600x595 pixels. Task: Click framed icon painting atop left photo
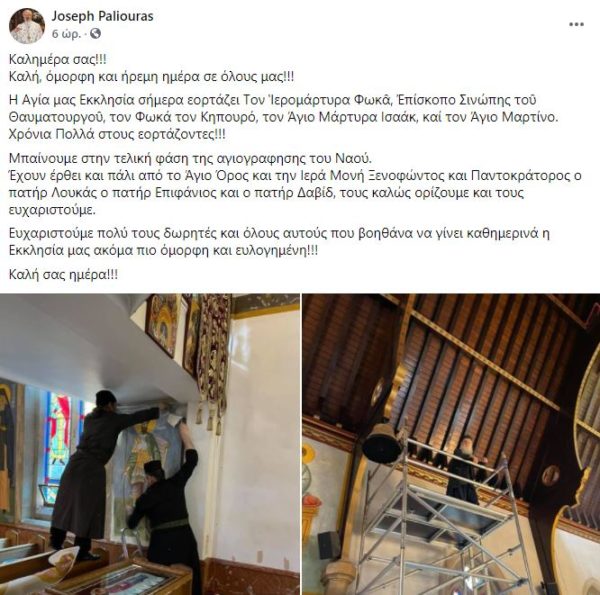tap(163, 325)
